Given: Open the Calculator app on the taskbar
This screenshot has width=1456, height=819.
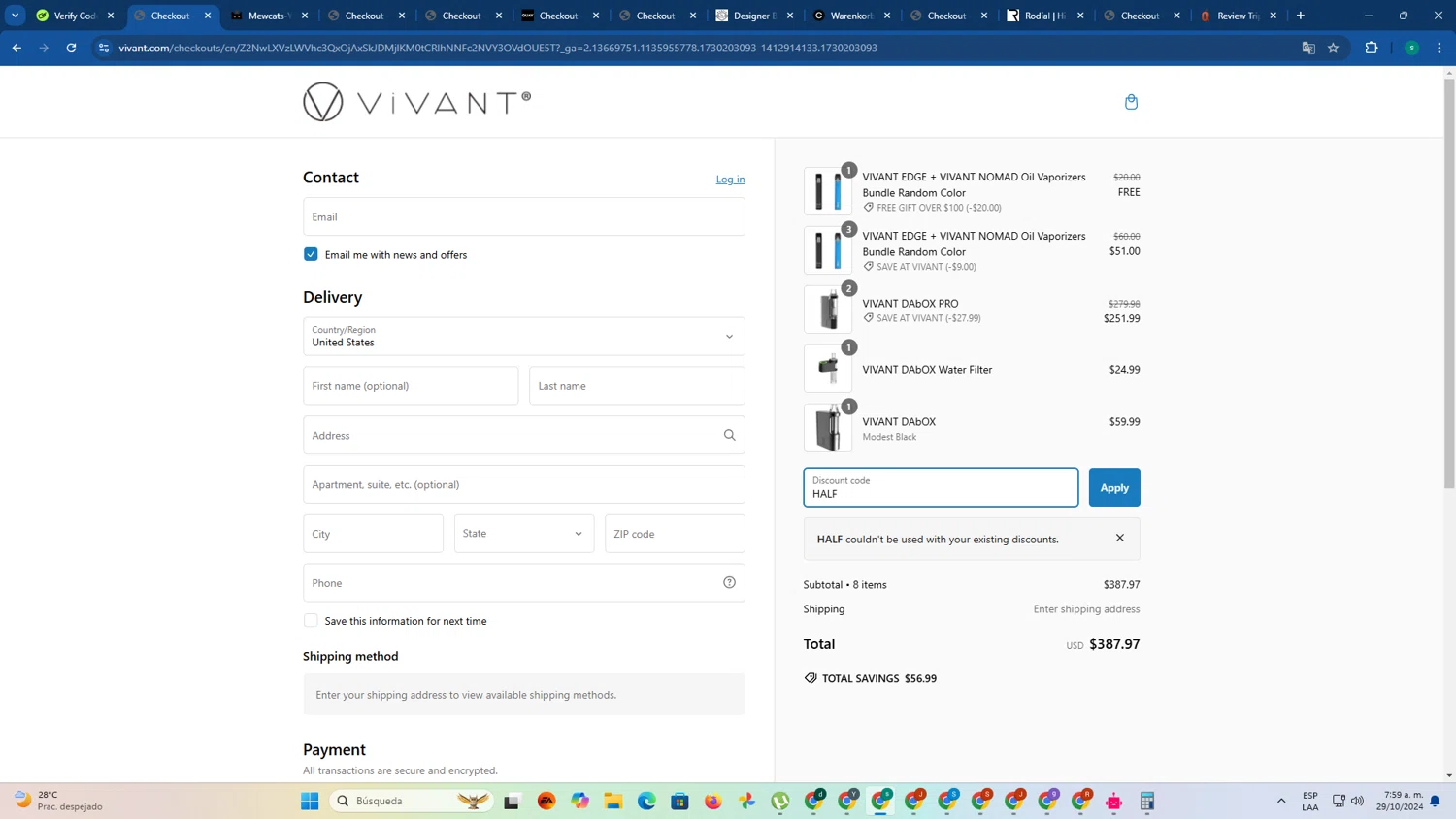Looking at the screenshot, I should 1147,801.
